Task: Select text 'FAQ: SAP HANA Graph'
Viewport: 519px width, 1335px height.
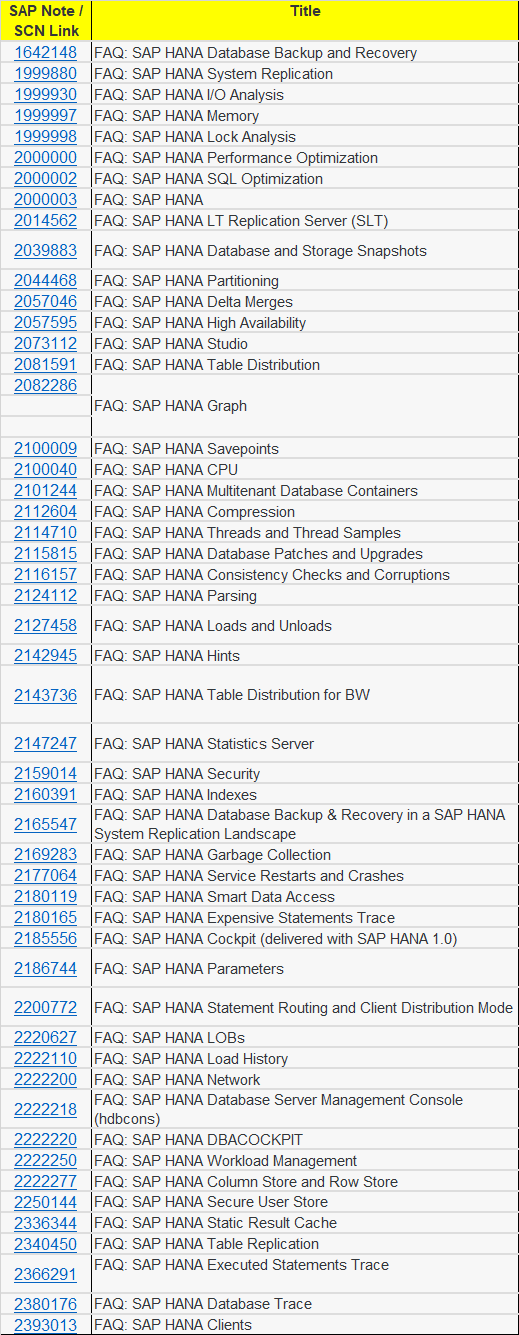Action: 171,406
